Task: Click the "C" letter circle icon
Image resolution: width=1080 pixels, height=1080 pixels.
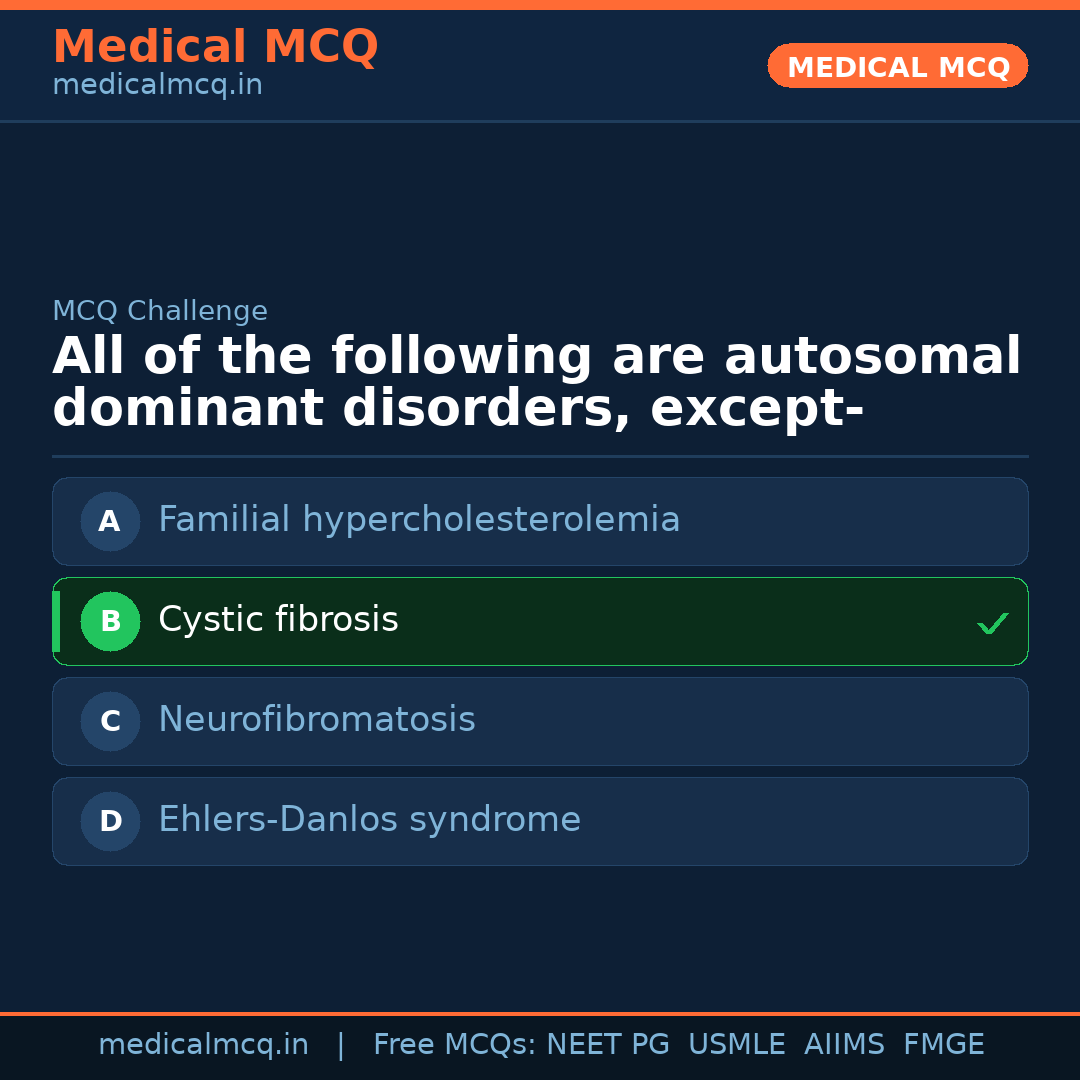Action: coord(110,721)
